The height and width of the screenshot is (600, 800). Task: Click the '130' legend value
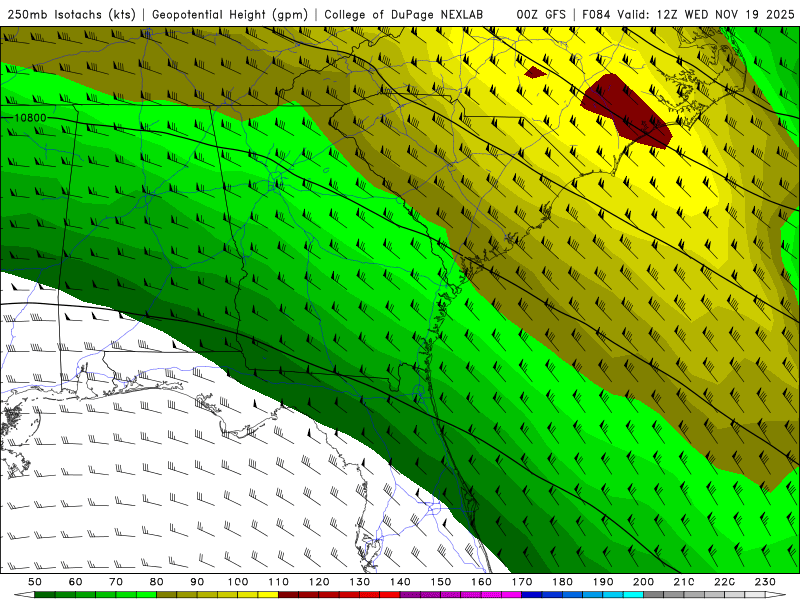click(360, 582)
